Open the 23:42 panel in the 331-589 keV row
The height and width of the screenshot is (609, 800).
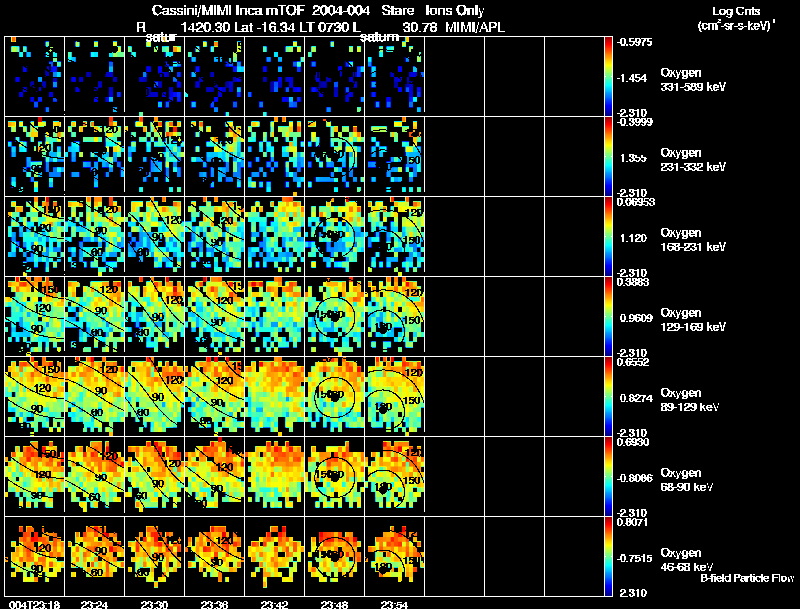(x=274, y=77)
